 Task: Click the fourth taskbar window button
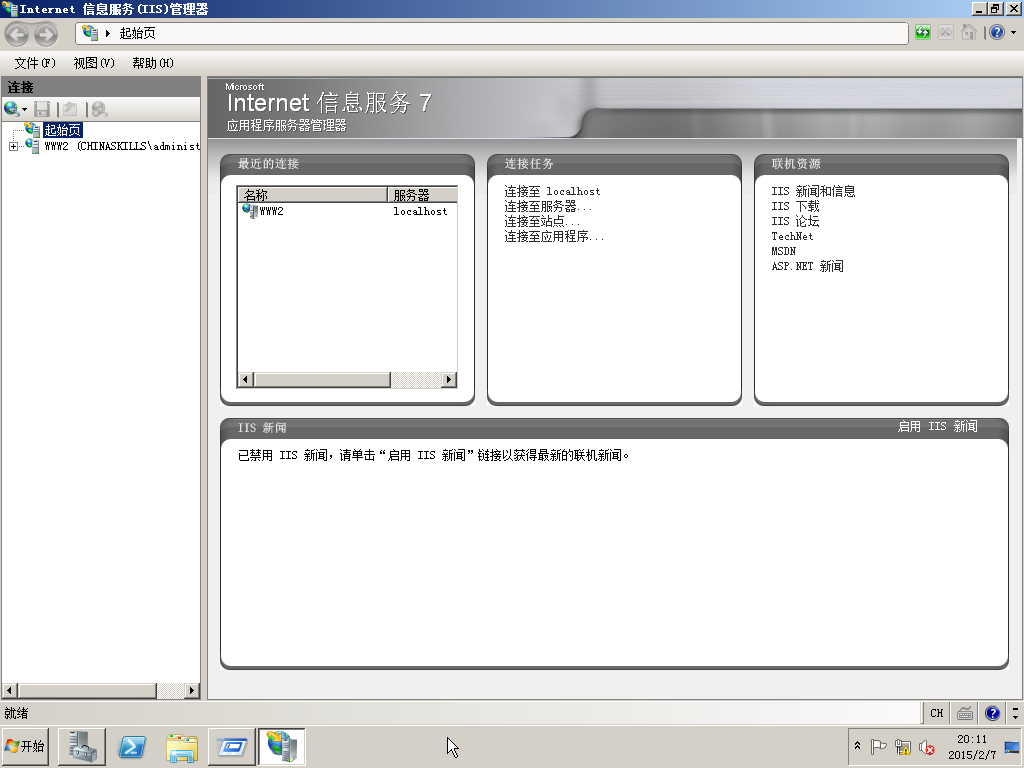232,746
